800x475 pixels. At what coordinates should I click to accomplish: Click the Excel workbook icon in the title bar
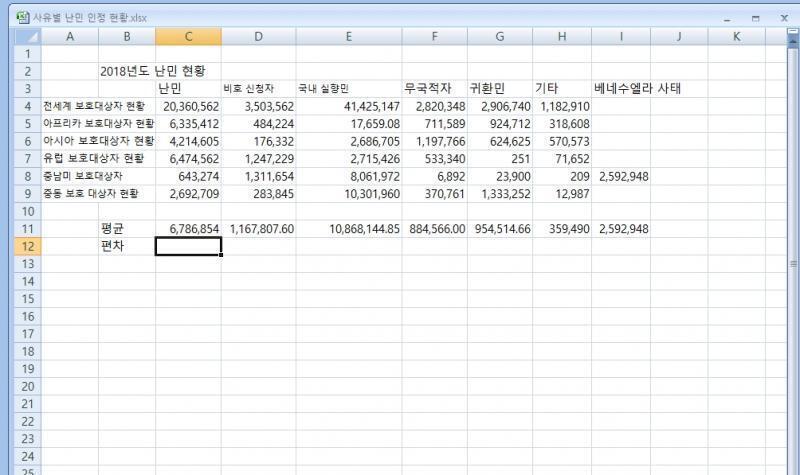pos(23,18)
